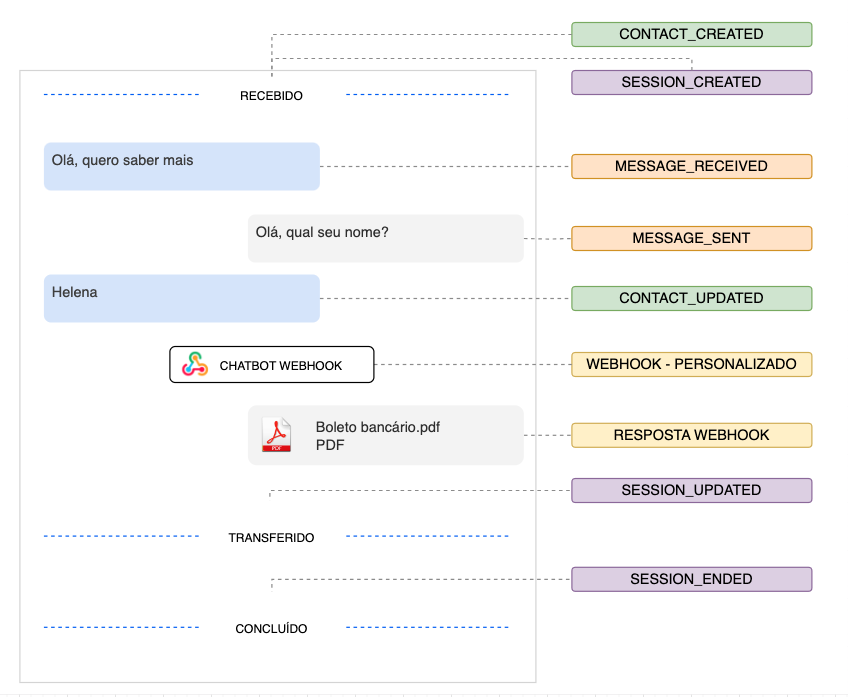Click the SESSION_UPDATED event box
848x697 pixels.
point(691,490)
